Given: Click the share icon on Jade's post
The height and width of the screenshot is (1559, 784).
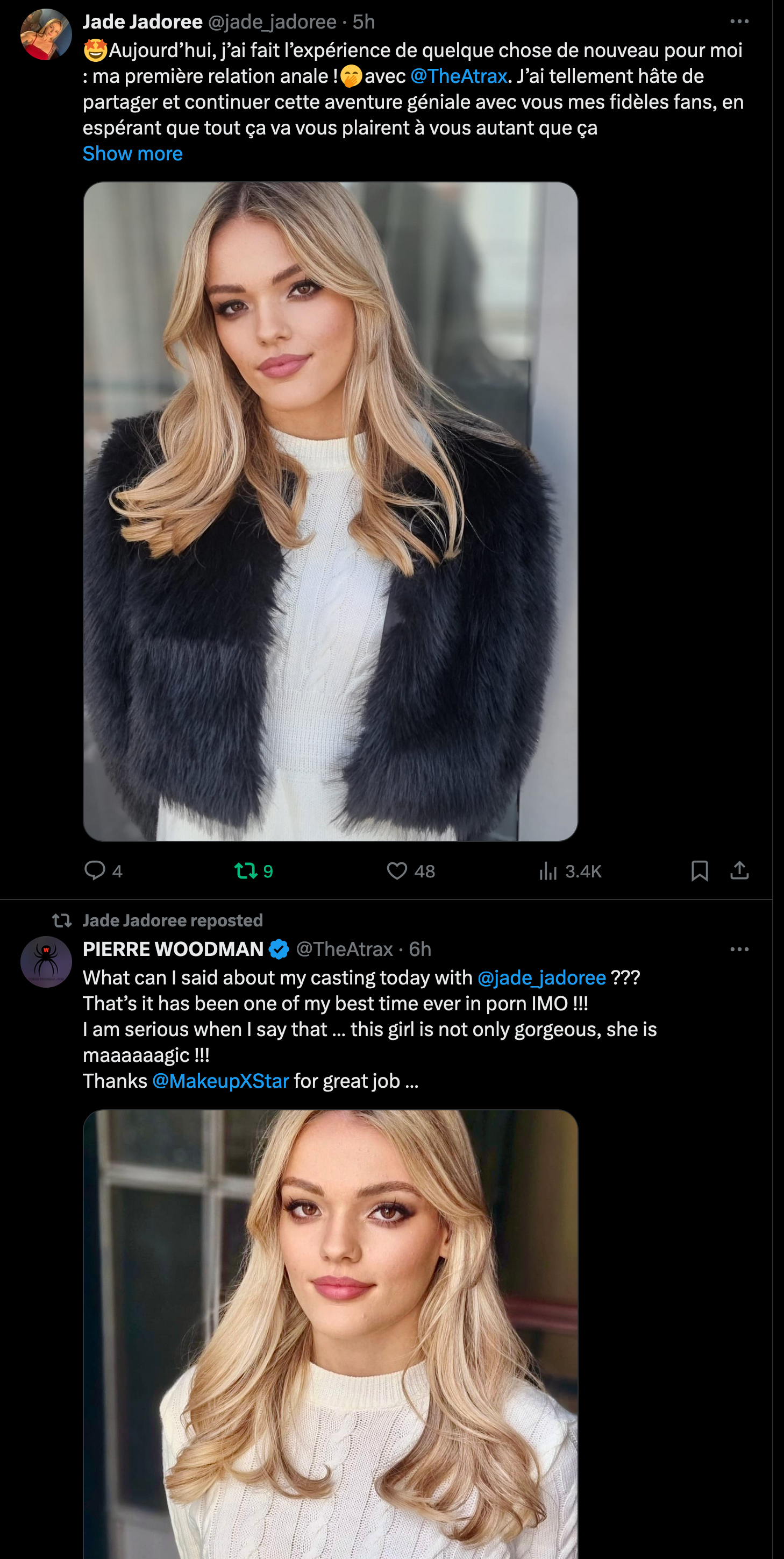Looking at the screenshot, I should (x=739, y=871).
